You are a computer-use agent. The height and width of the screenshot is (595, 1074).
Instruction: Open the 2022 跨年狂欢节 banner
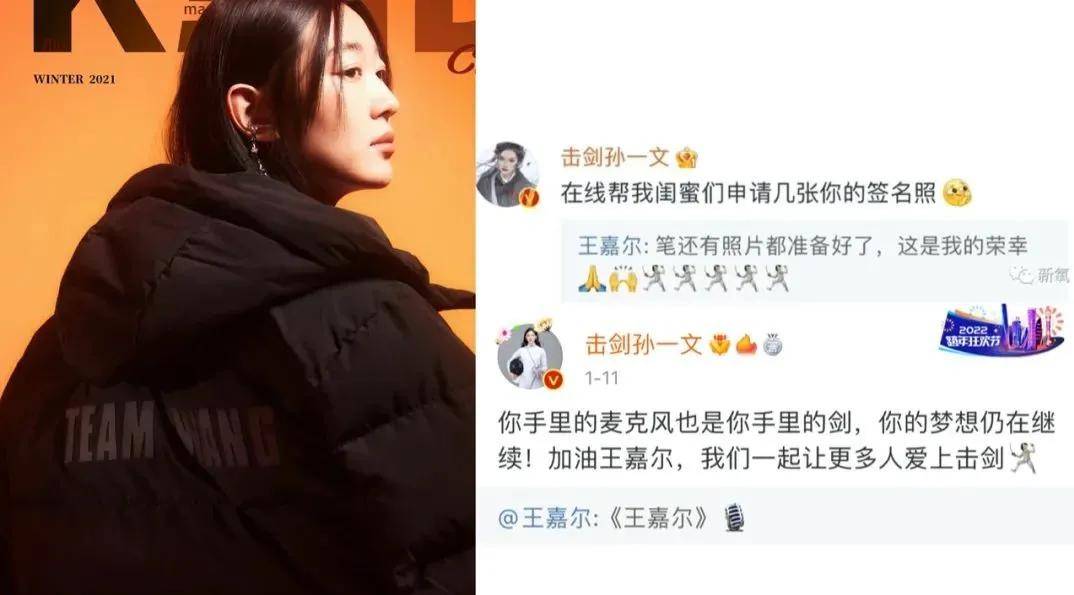tap(1001, 329)
